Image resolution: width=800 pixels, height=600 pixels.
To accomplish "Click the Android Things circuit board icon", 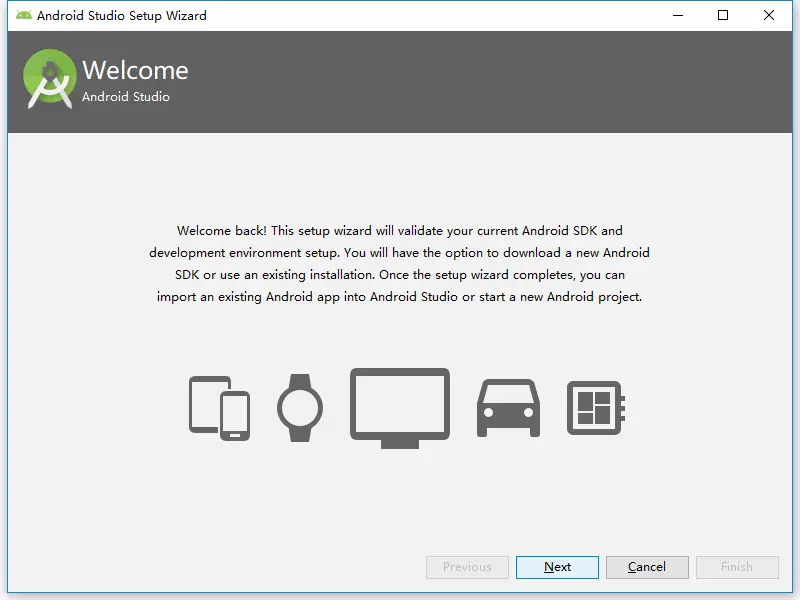I will pyautogui.click(x=596, y=408).
